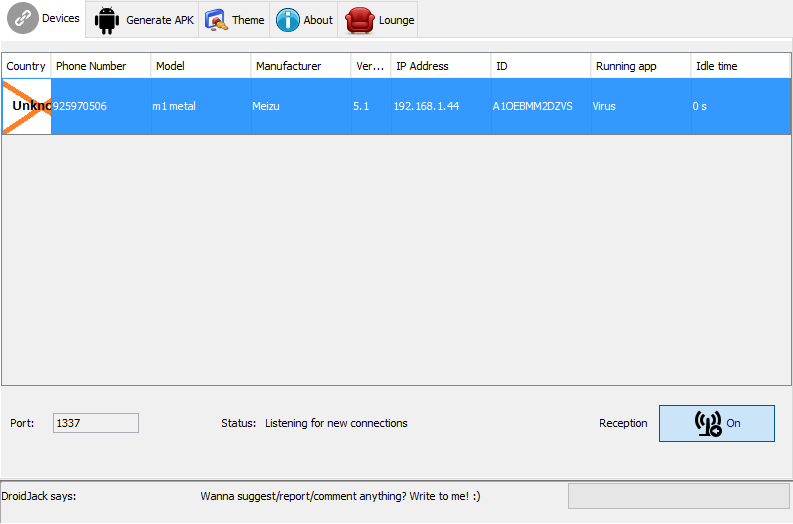Sort by Country column header
The height and width of the screenshot is (524, 793).
[x=26, y=66]
